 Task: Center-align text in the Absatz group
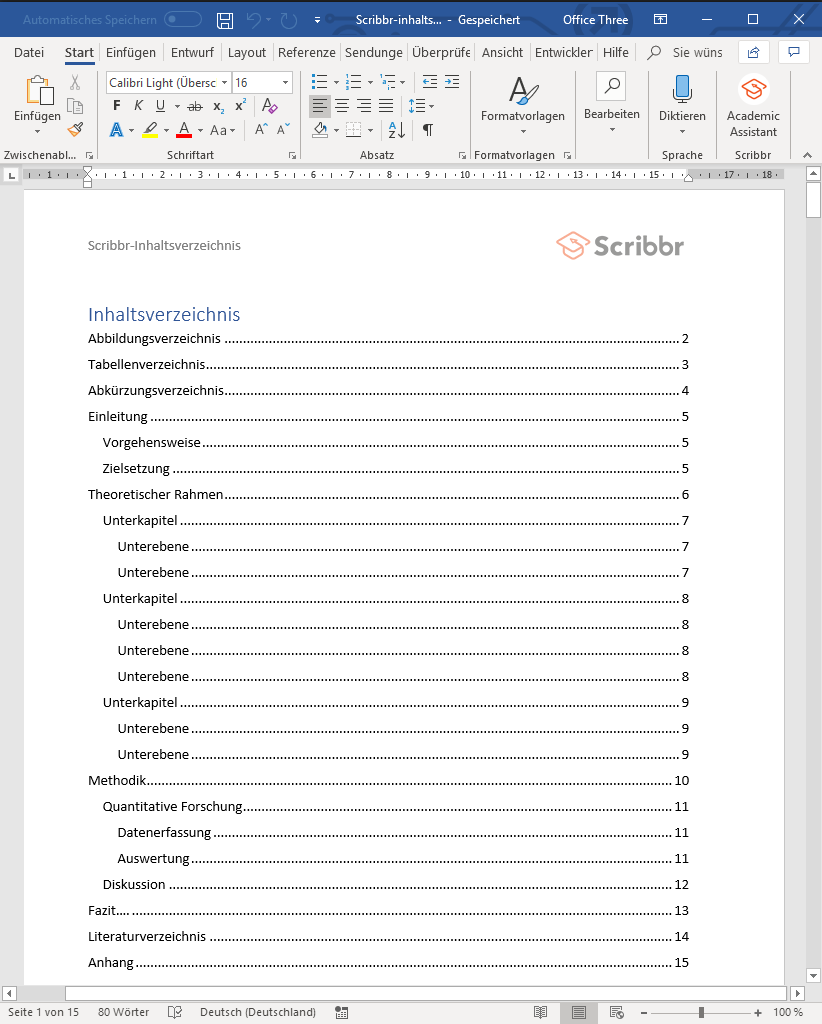342,106
